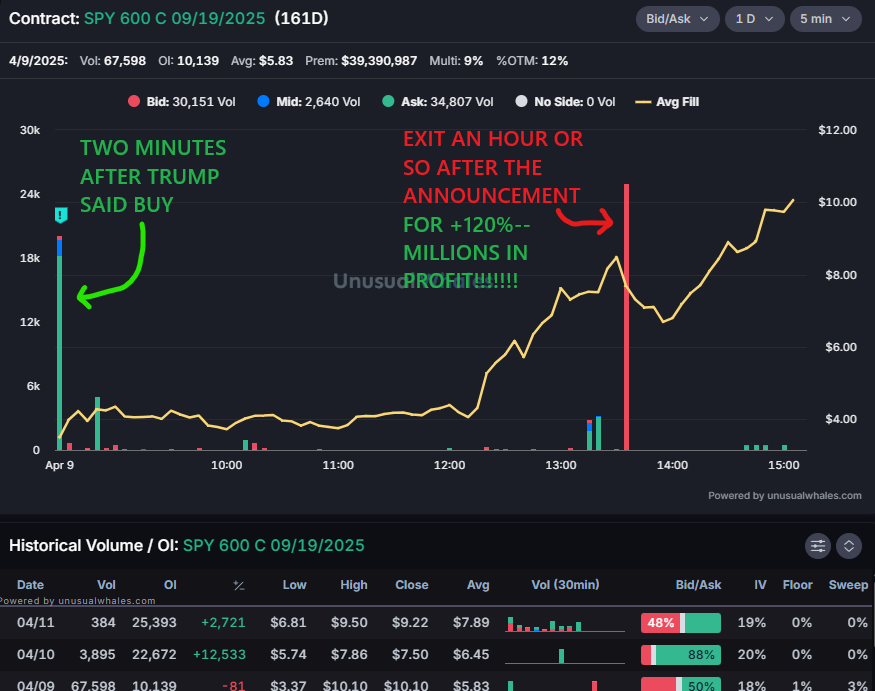Sort by the Vol column header
The height and width of the screenshot is (691, 875).
pos(106,585)
